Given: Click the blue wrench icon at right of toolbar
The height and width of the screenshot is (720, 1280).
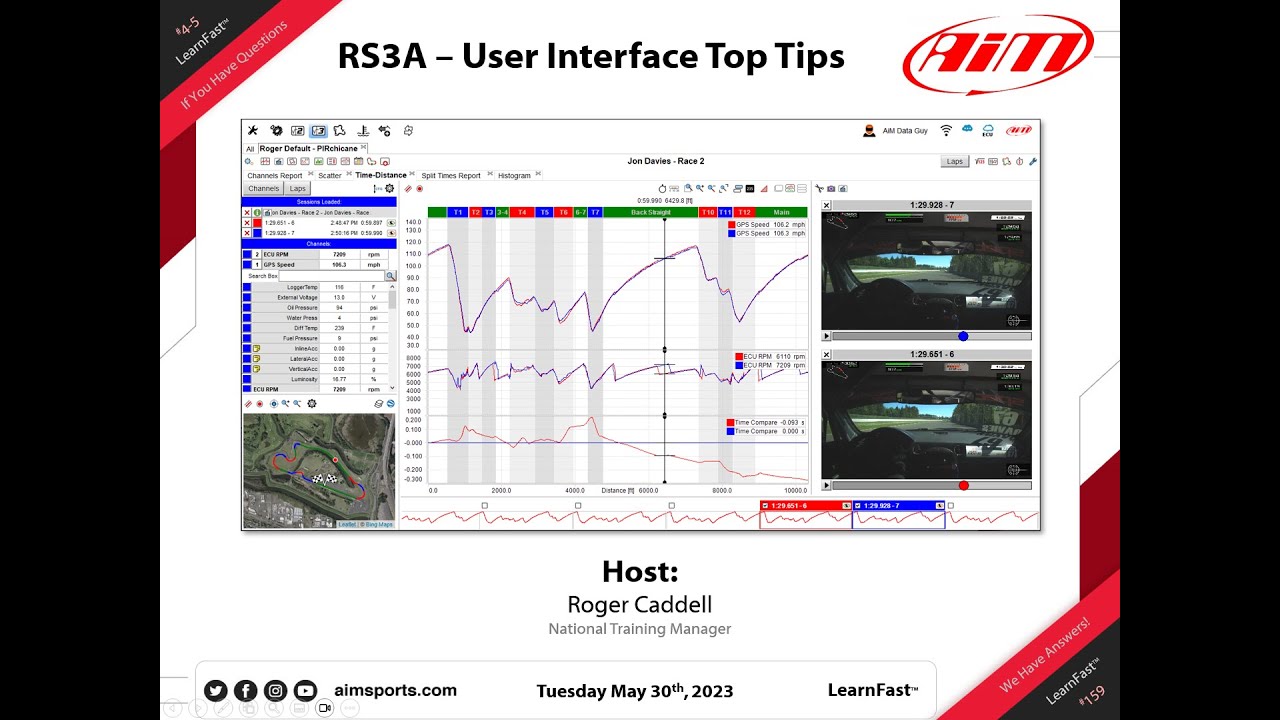Looking at the screenshot, I should click(x=1033, y=161).
